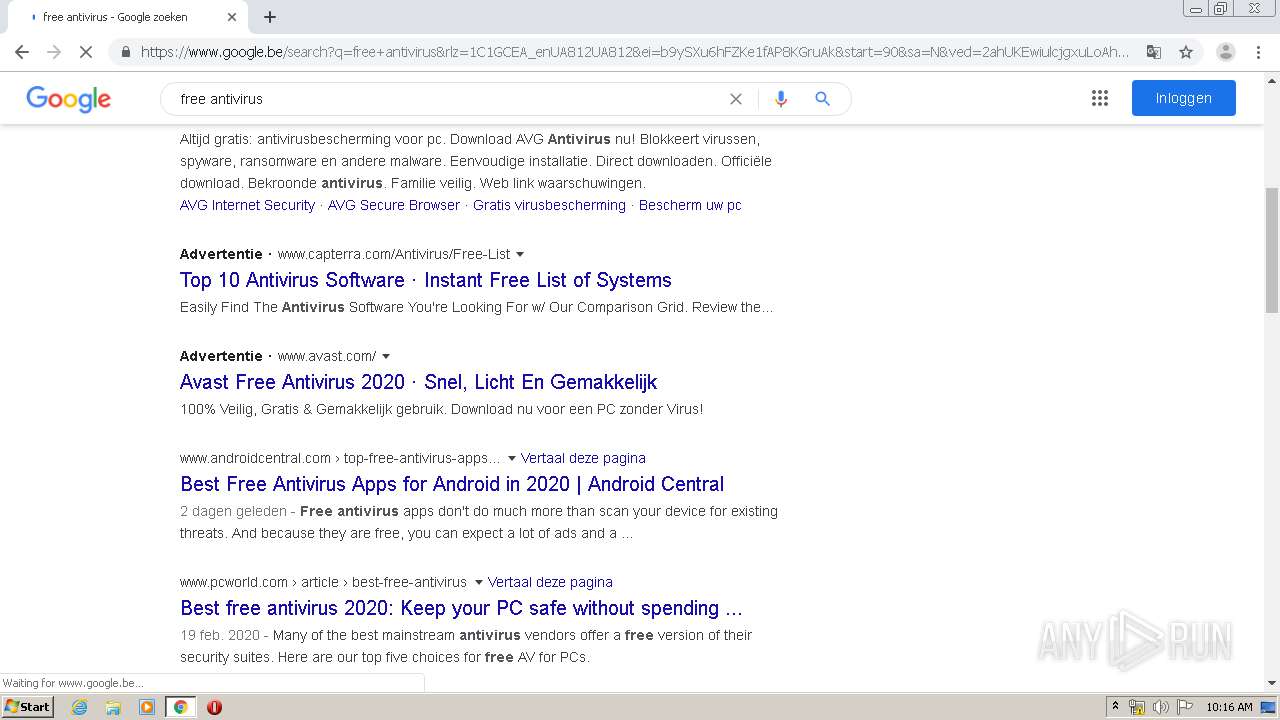Expand the androidcentral result dropdown arrow

[512, 458]
